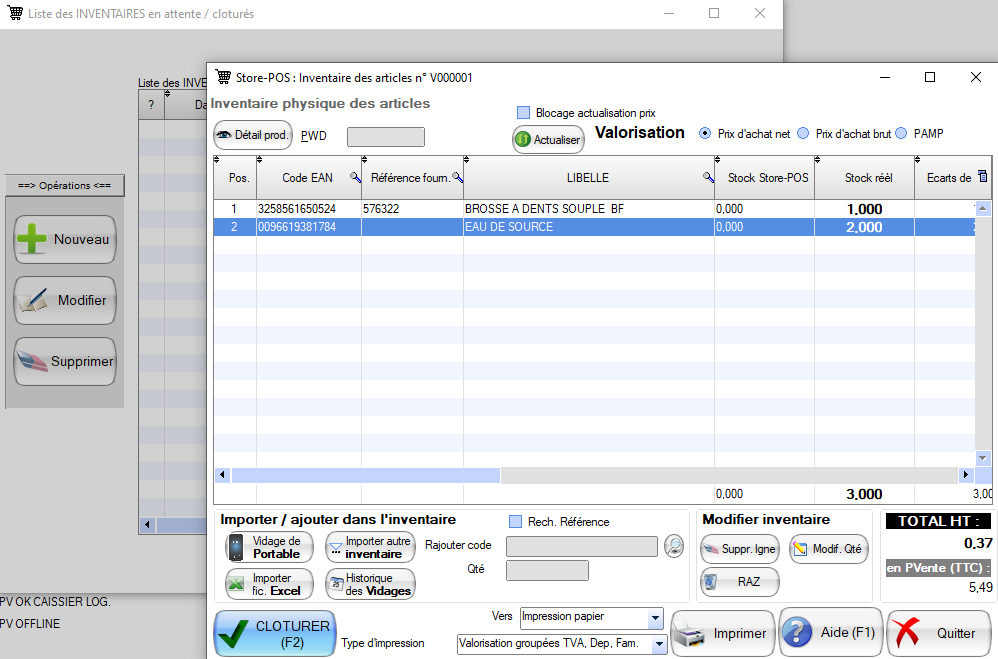Click the Imprimer print button
Viewport: 998px width, 659px height.
tap(722, 633)
